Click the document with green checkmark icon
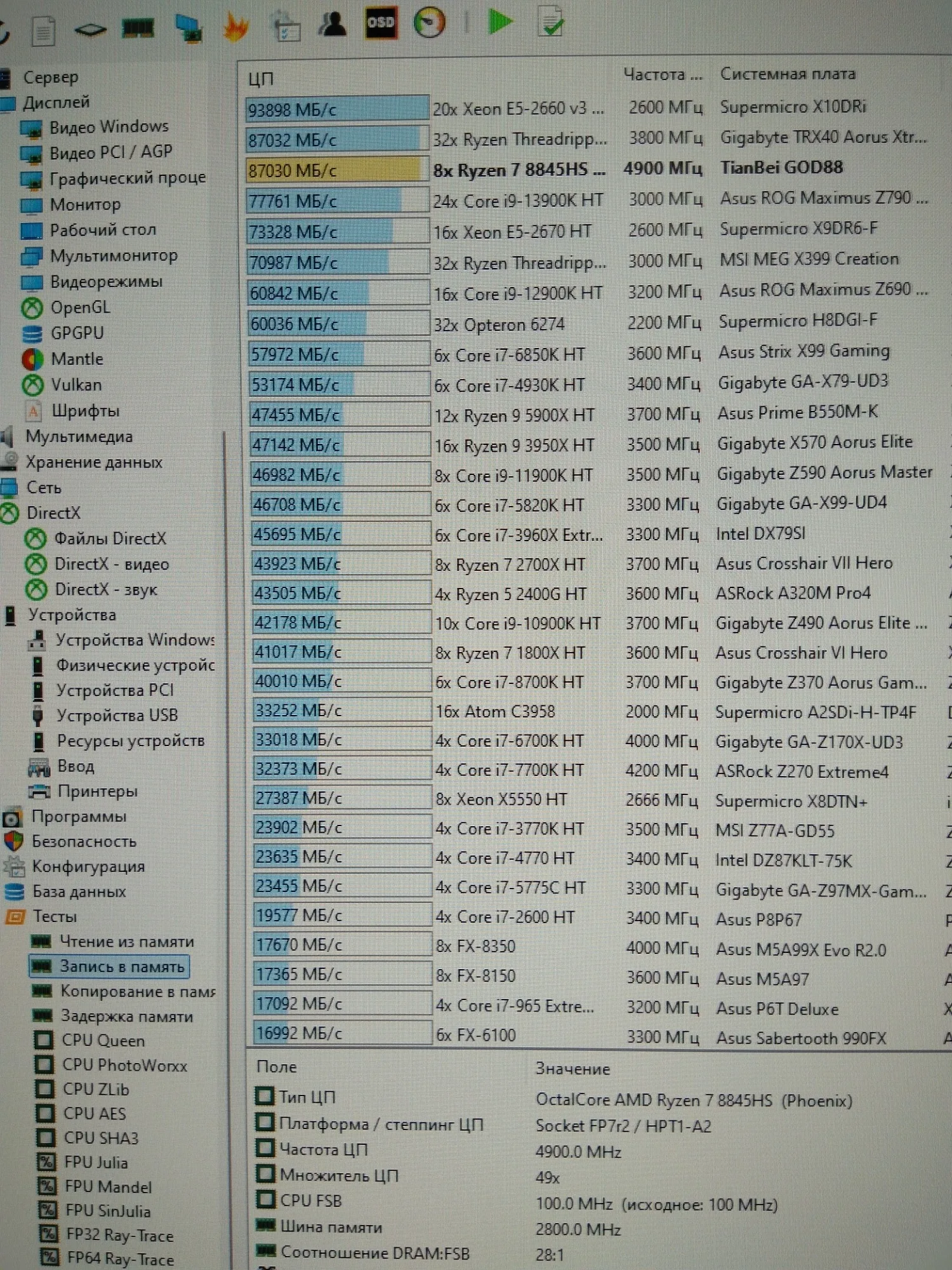The width and height of the screenshot is (952, 1270). point(550,20)
